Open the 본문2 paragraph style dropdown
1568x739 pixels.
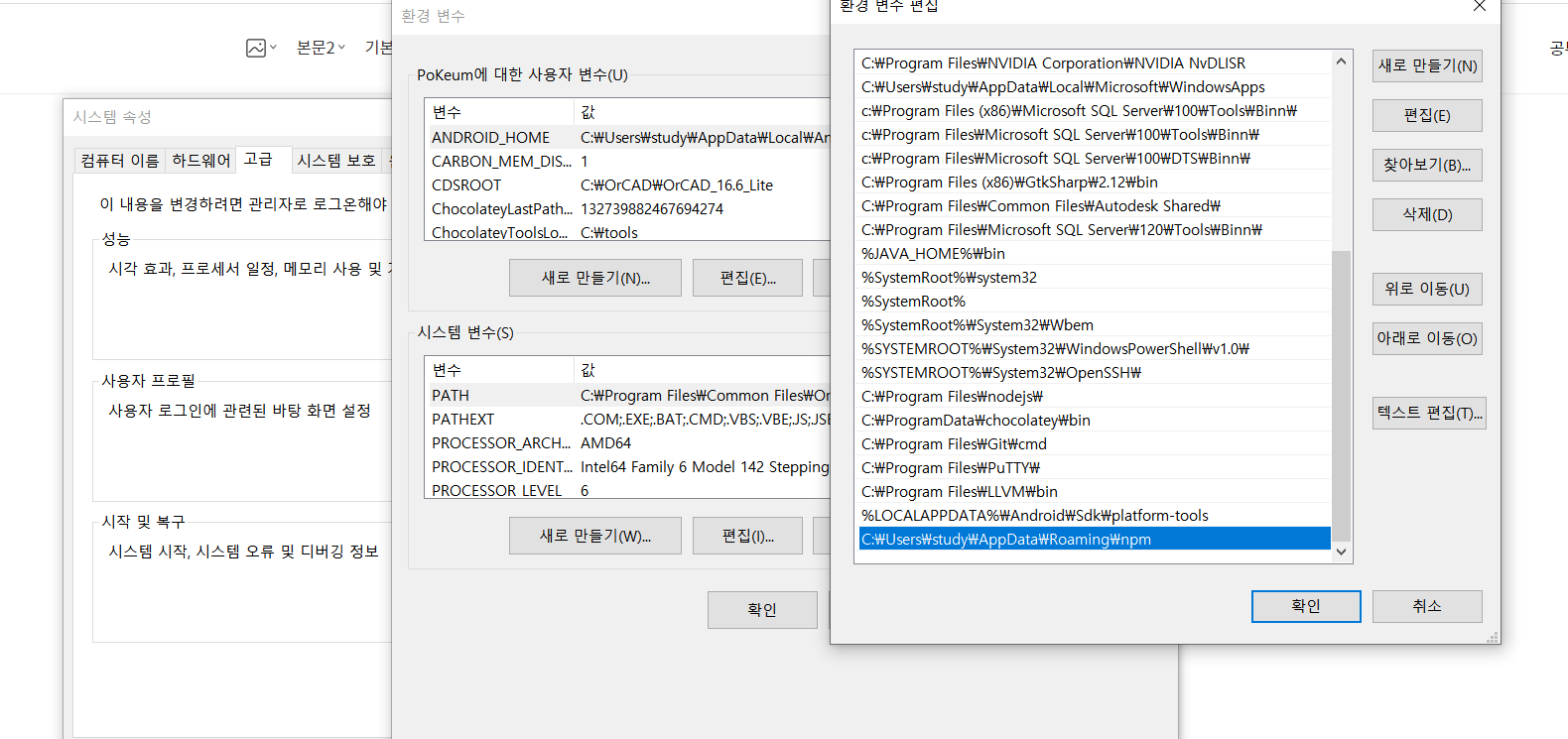(321, 48)
